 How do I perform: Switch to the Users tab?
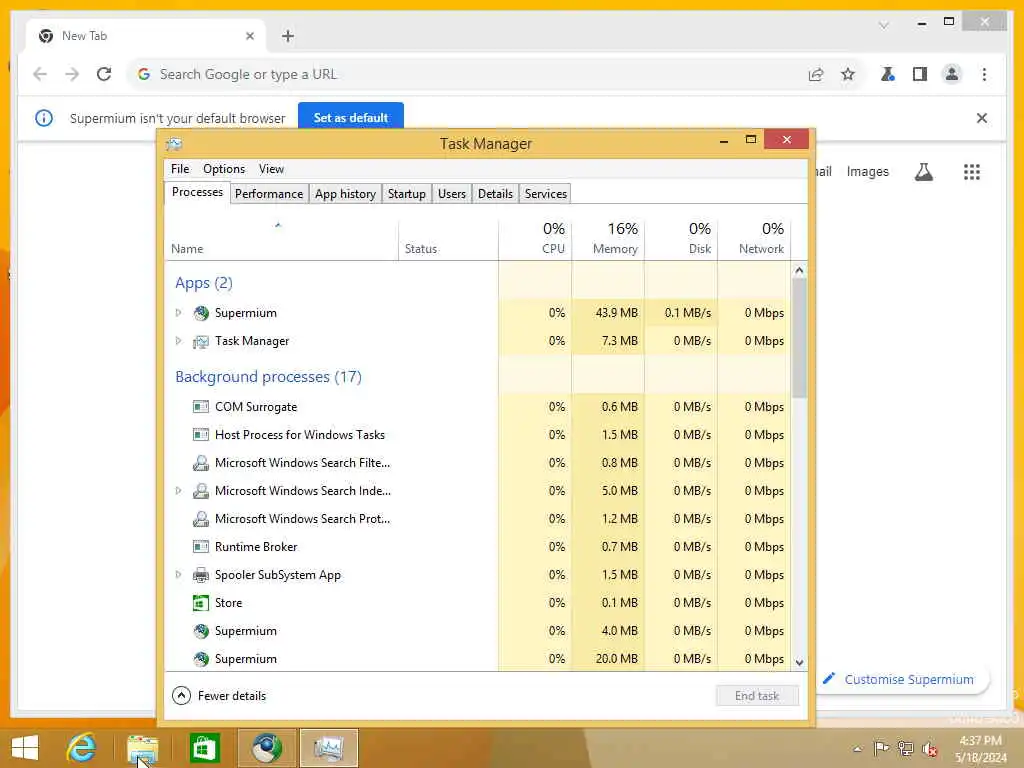click(x=452, y=194)
